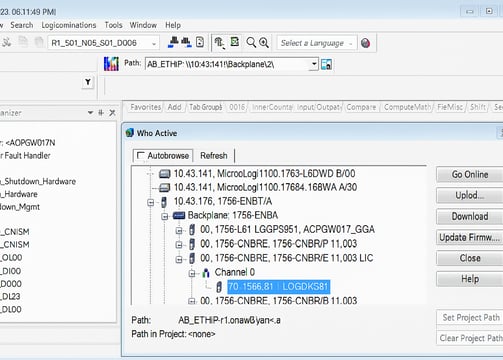
Task: Open the document properties toolbar icon
Action: 200,42
